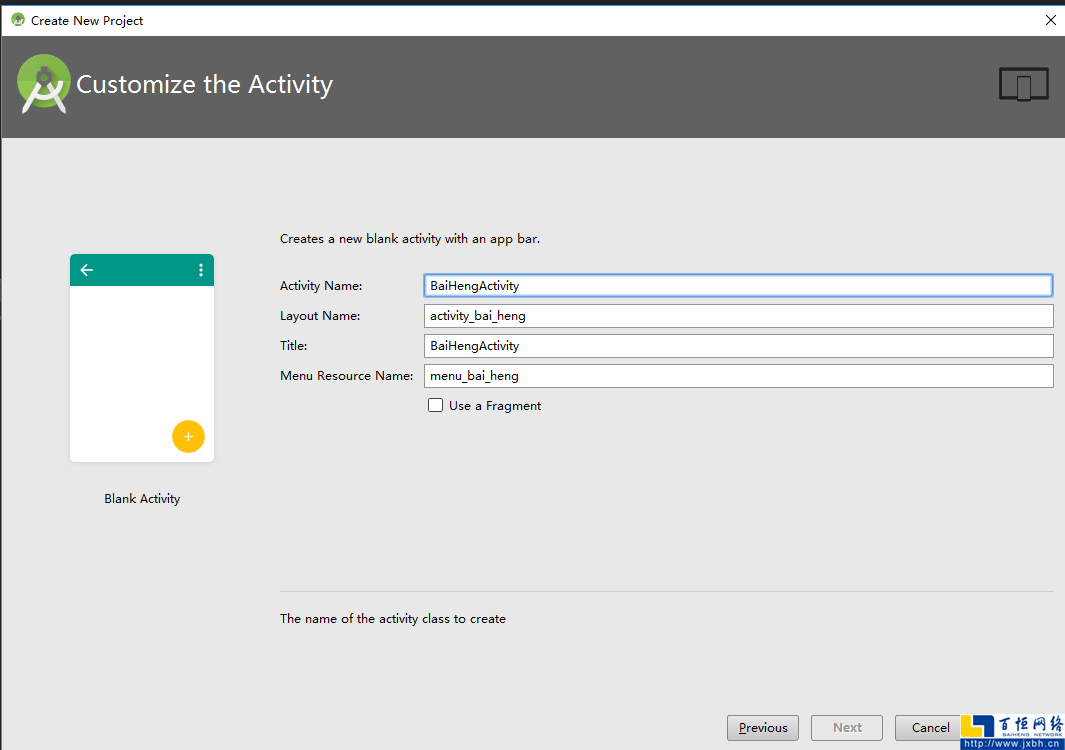
Task: Enable the Use a Fragment checkbox
Action: tap(436, 406)
